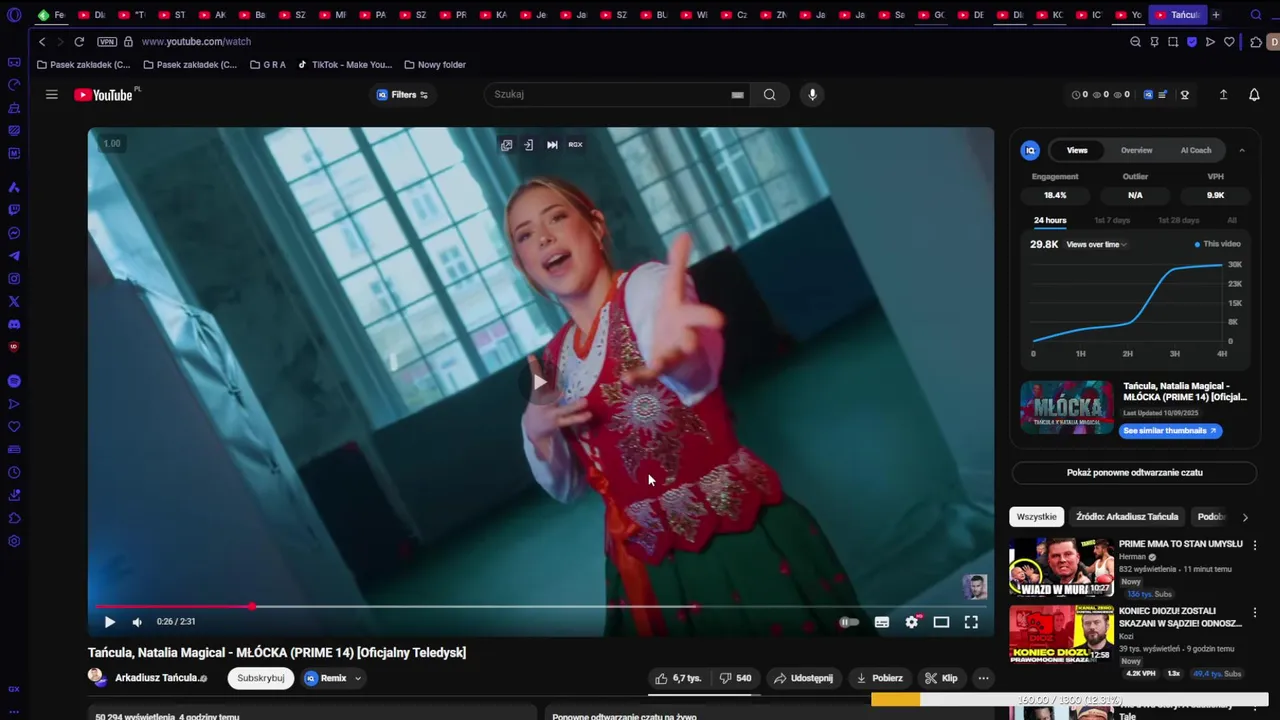Open the YouTube guide hamburger menu
The width and height of the screenshot is (1280, 720).
point(51,95)
